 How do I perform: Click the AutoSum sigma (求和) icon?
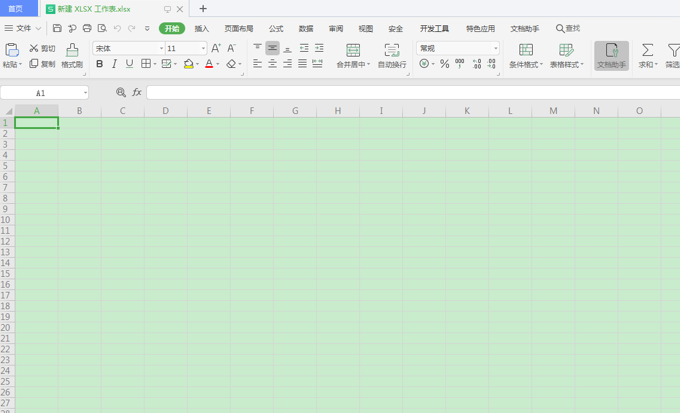[x=647, y=50]
